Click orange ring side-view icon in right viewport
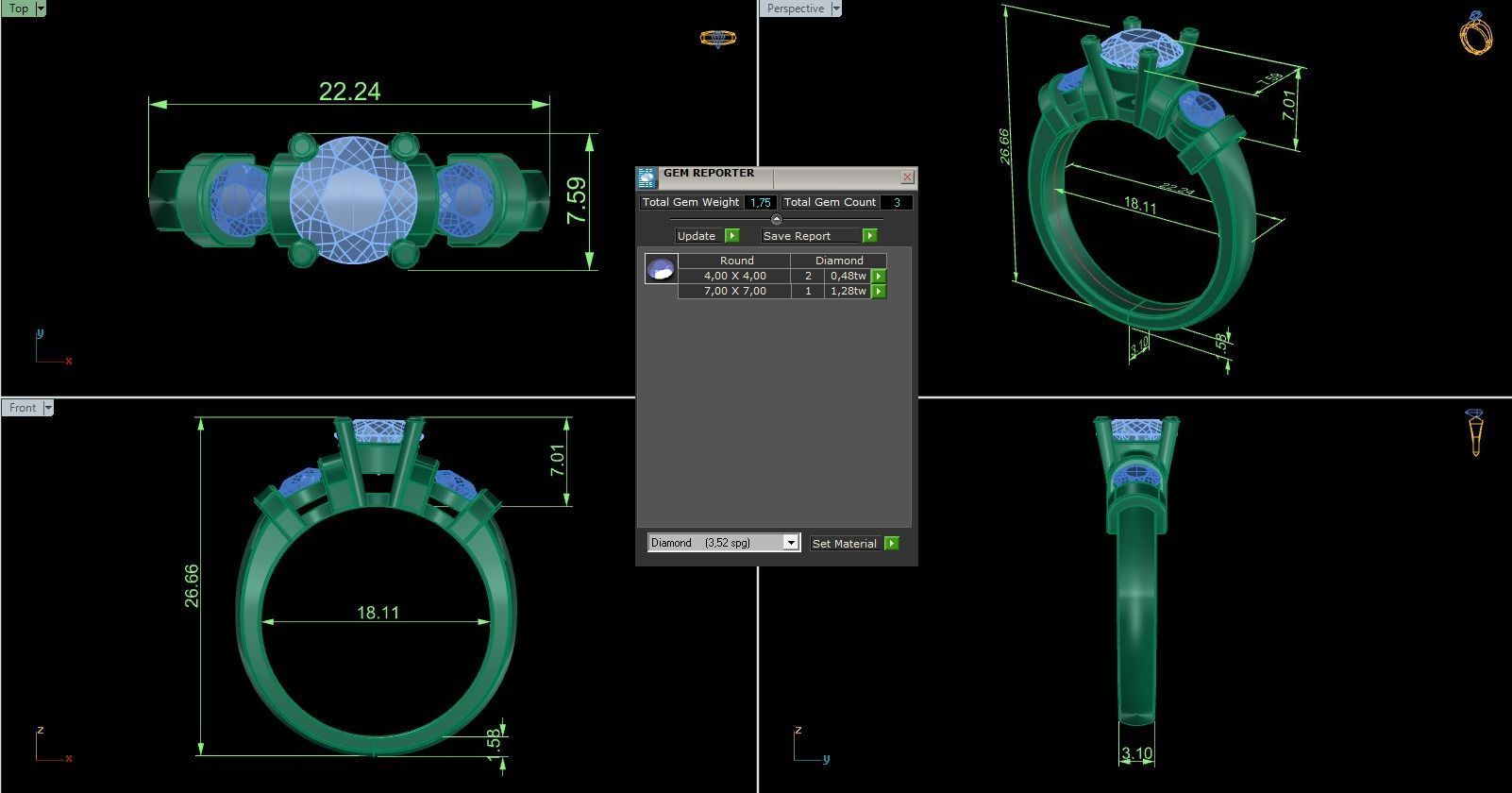This screenshot has height=793, width=1512. click(1475, 432)
